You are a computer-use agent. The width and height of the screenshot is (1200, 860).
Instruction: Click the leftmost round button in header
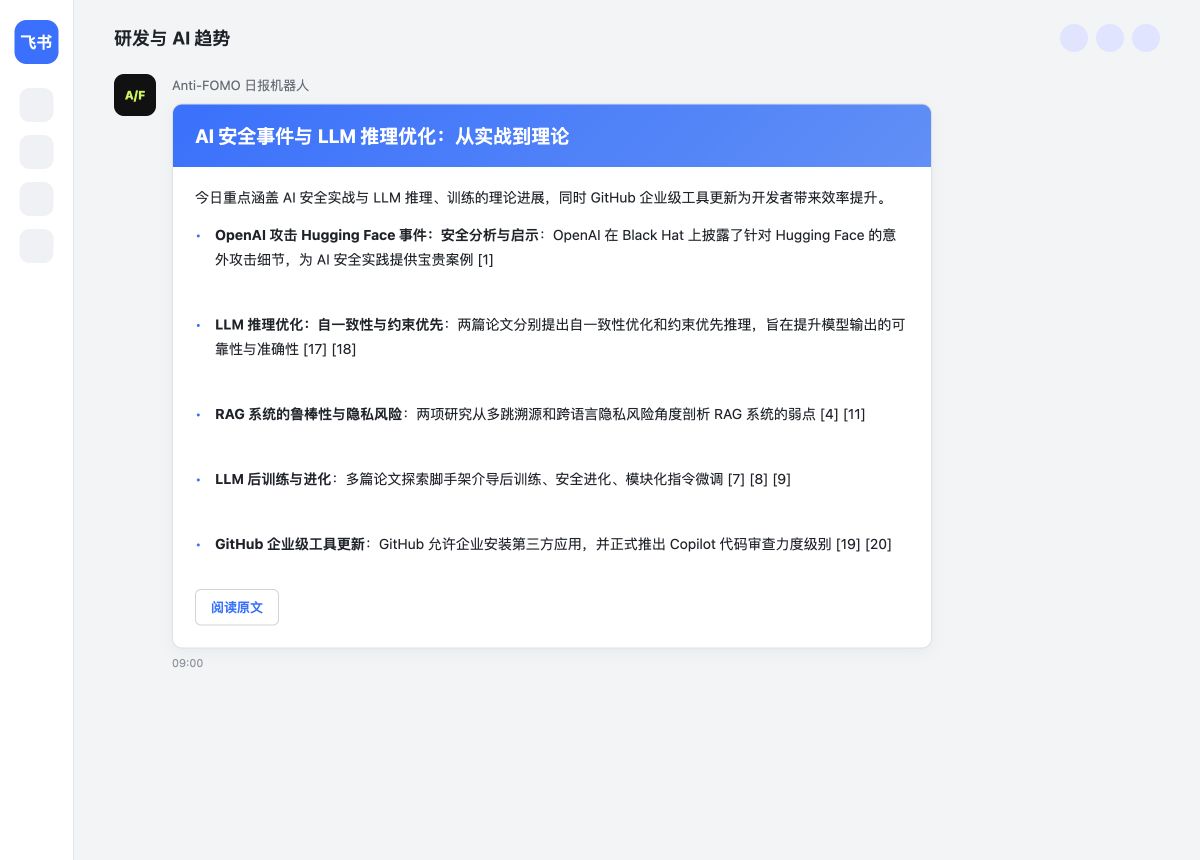(x=1074, y=38)
